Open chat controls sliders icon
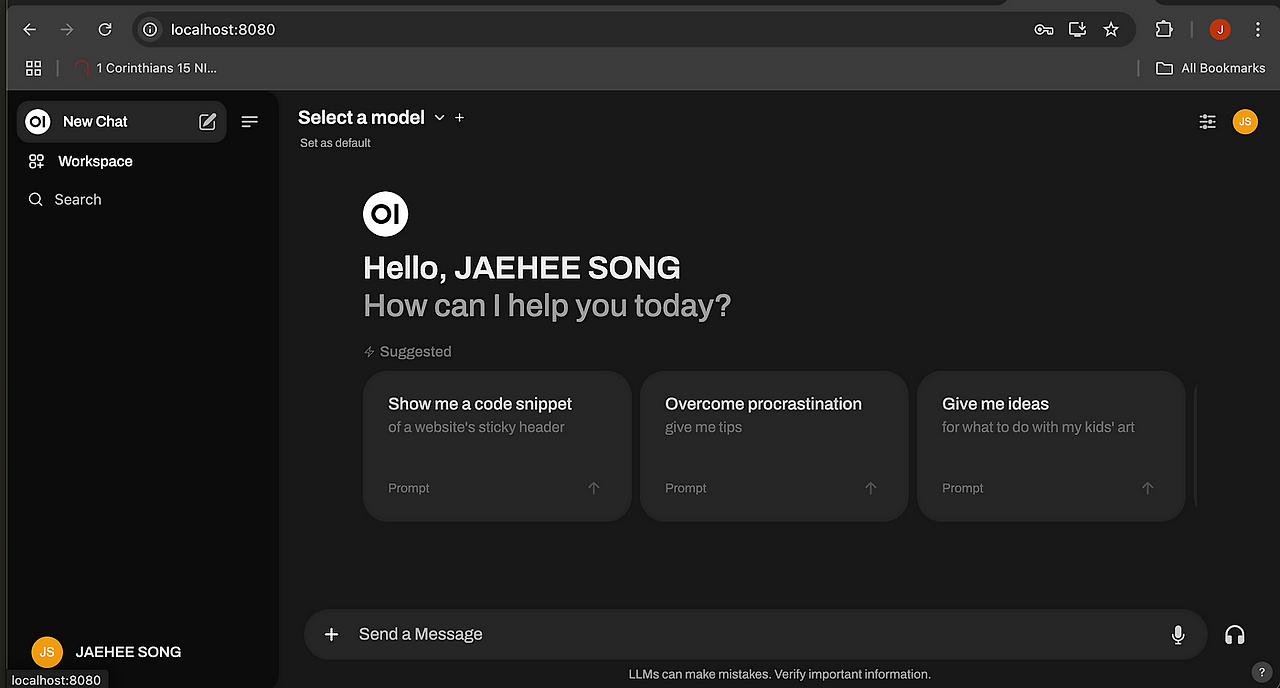This screenshot has height=688, width=1280. (x=1208, y=122)
